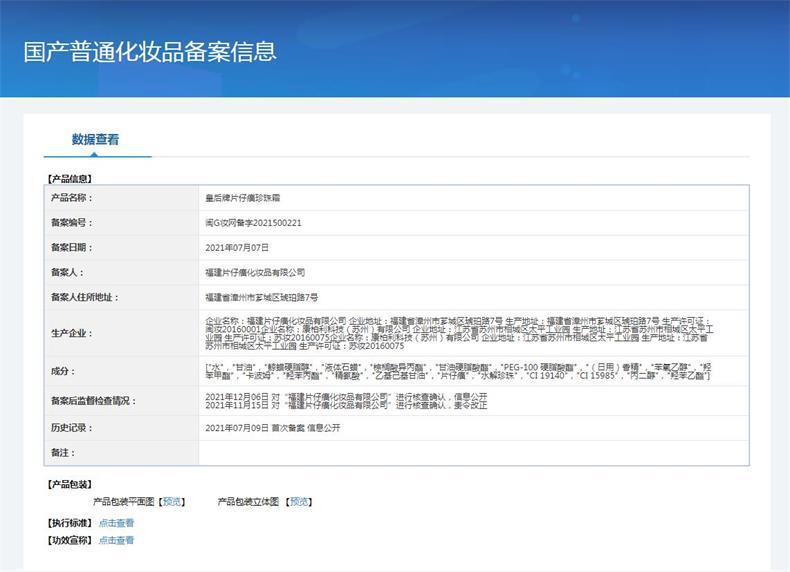Select product name value 皇后牌片仔癀珍珠霜
Screen dimensions: 790x572
pyautogui.click(x=243, y=198)
